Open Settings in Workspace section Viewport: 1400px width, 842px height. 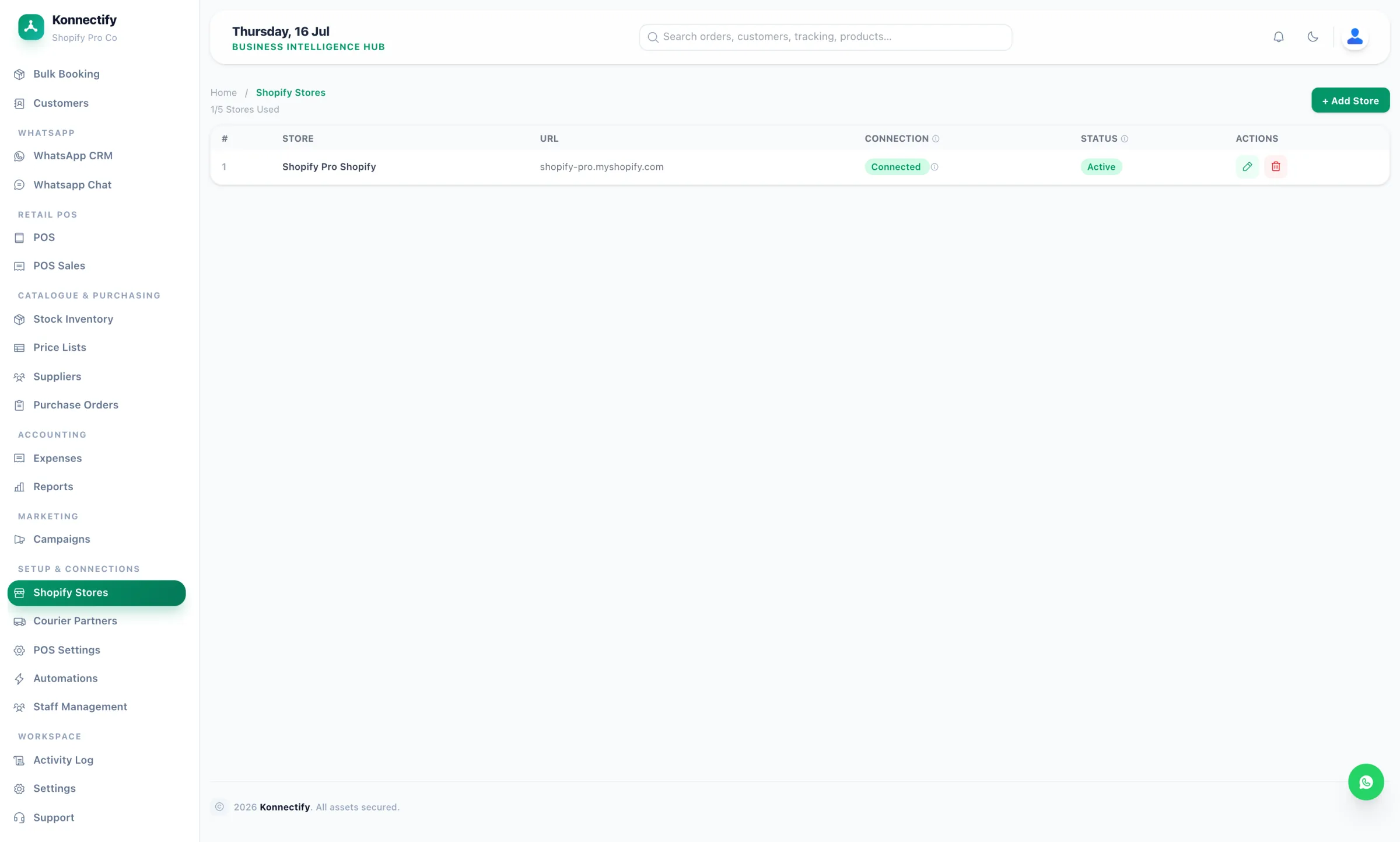(x=96, y=789)
